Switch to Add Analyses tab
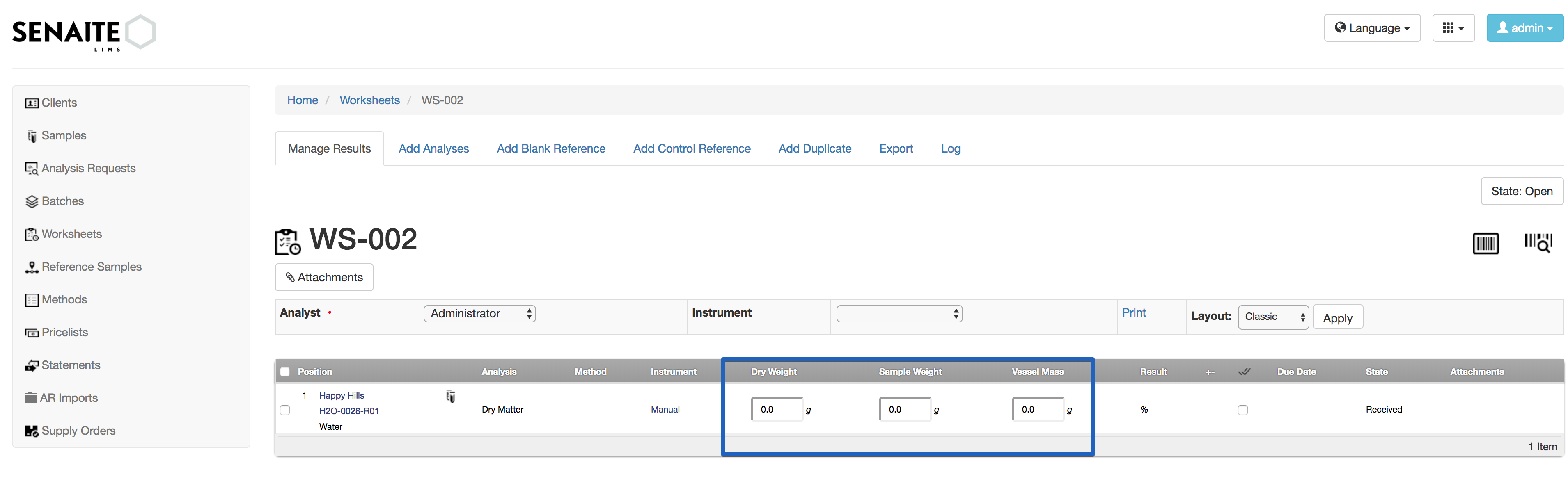The width and height of the screenshot is (1568, 488). (433, 148)
